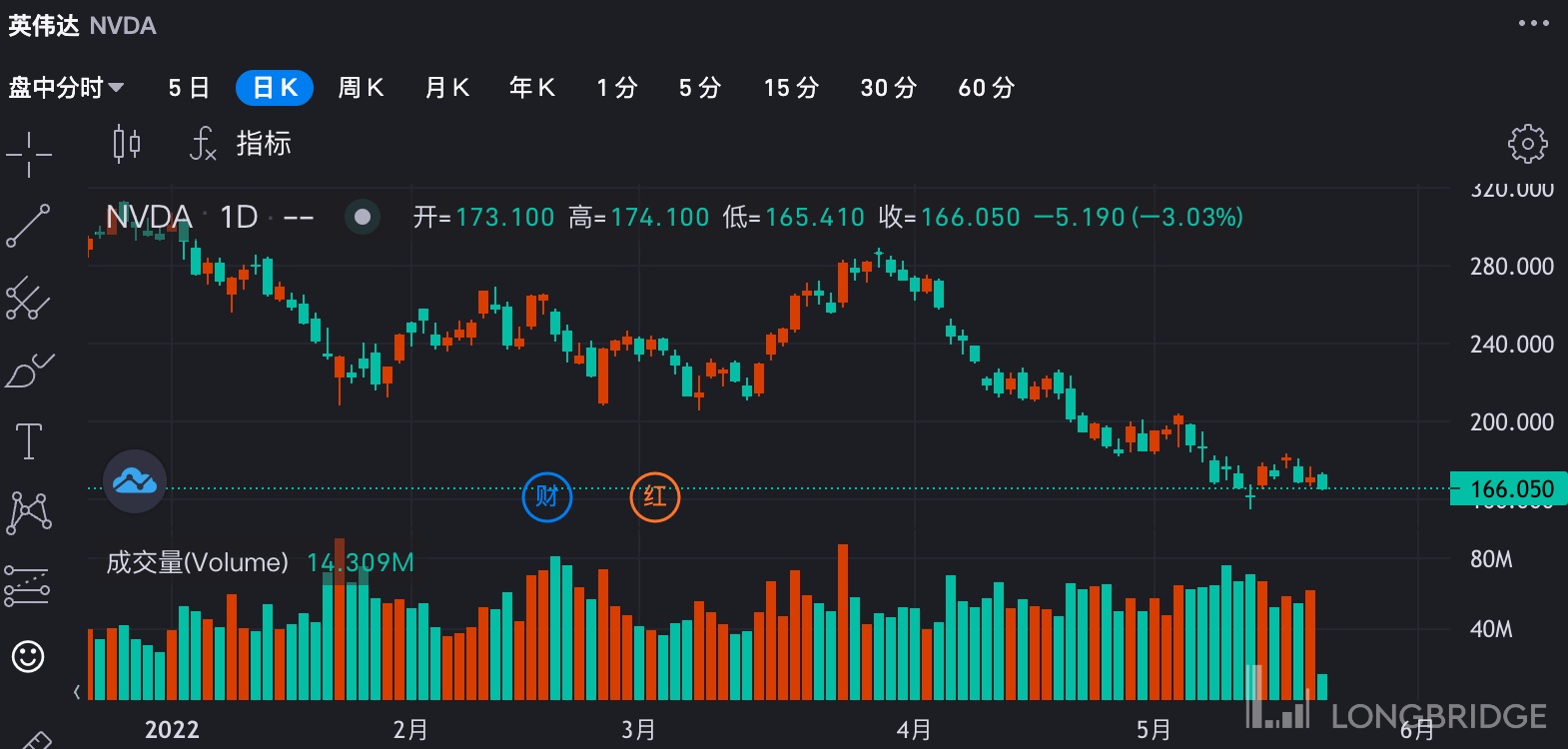Open the emoji icons tool

28,656
